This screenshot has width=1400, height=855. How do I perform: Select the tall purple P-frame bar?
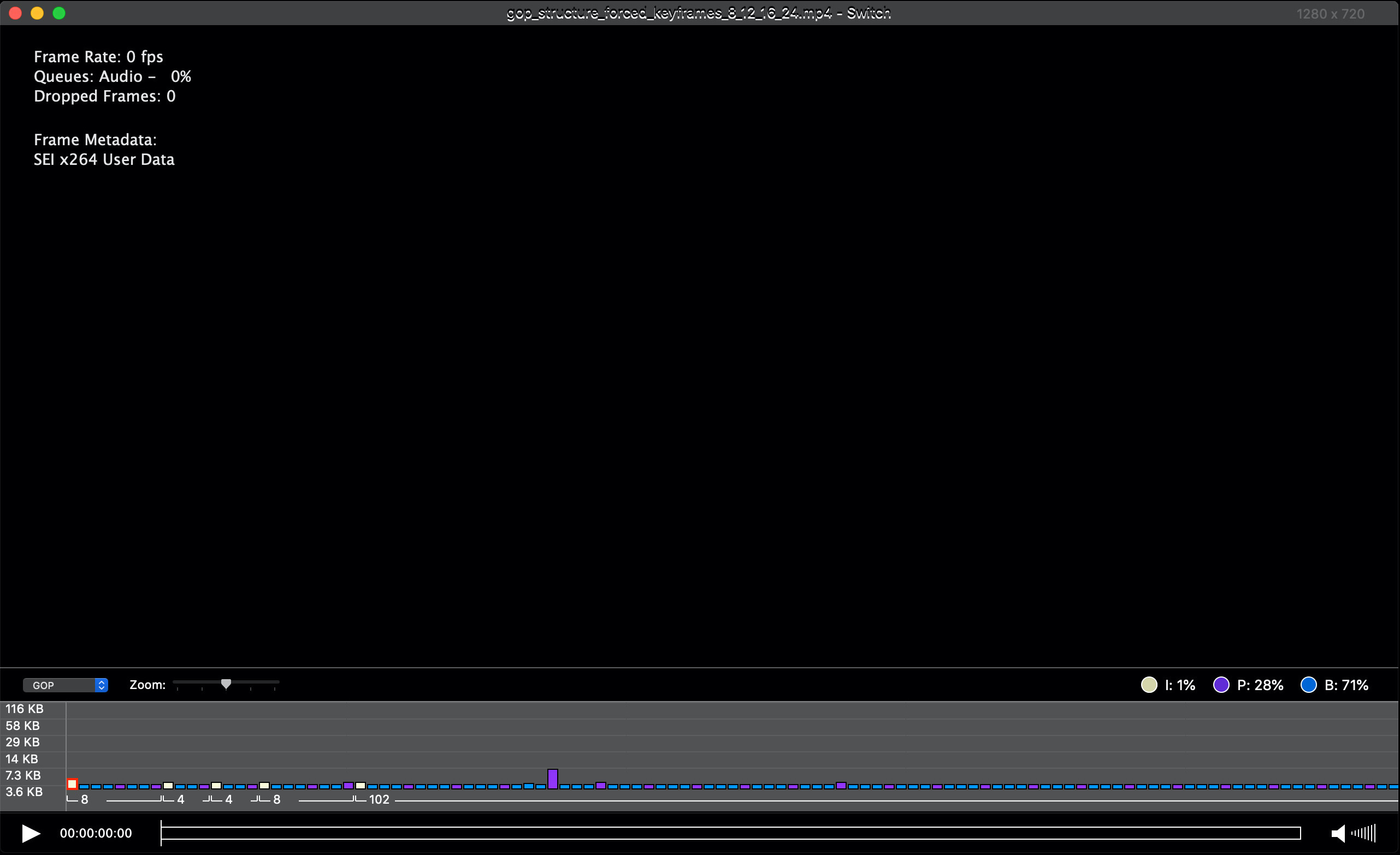click(553, 779)
